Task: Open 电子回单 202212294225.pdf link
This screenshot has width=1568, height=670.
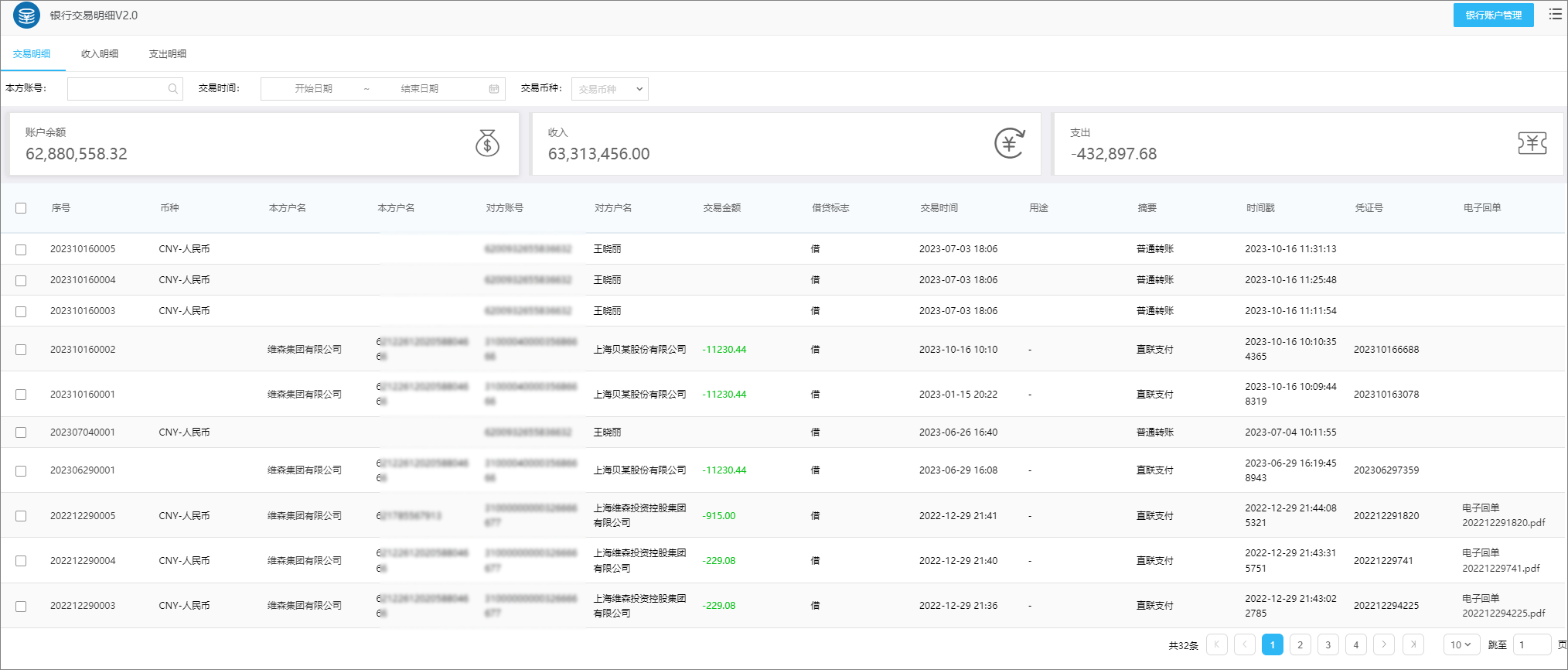Action: pyautogui.click(x=1503, y=606)
